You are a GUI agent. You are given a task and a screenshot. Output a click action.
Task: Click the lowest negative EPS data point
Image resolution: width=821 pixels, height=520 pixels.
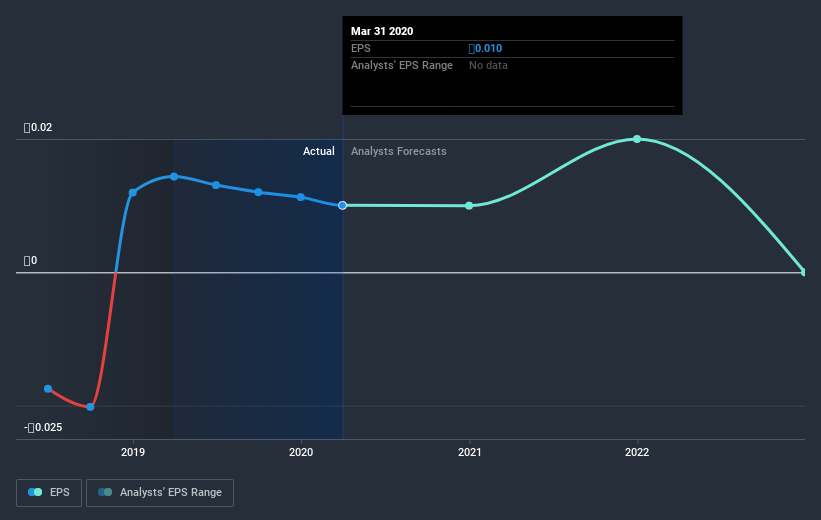click(90, 407)
